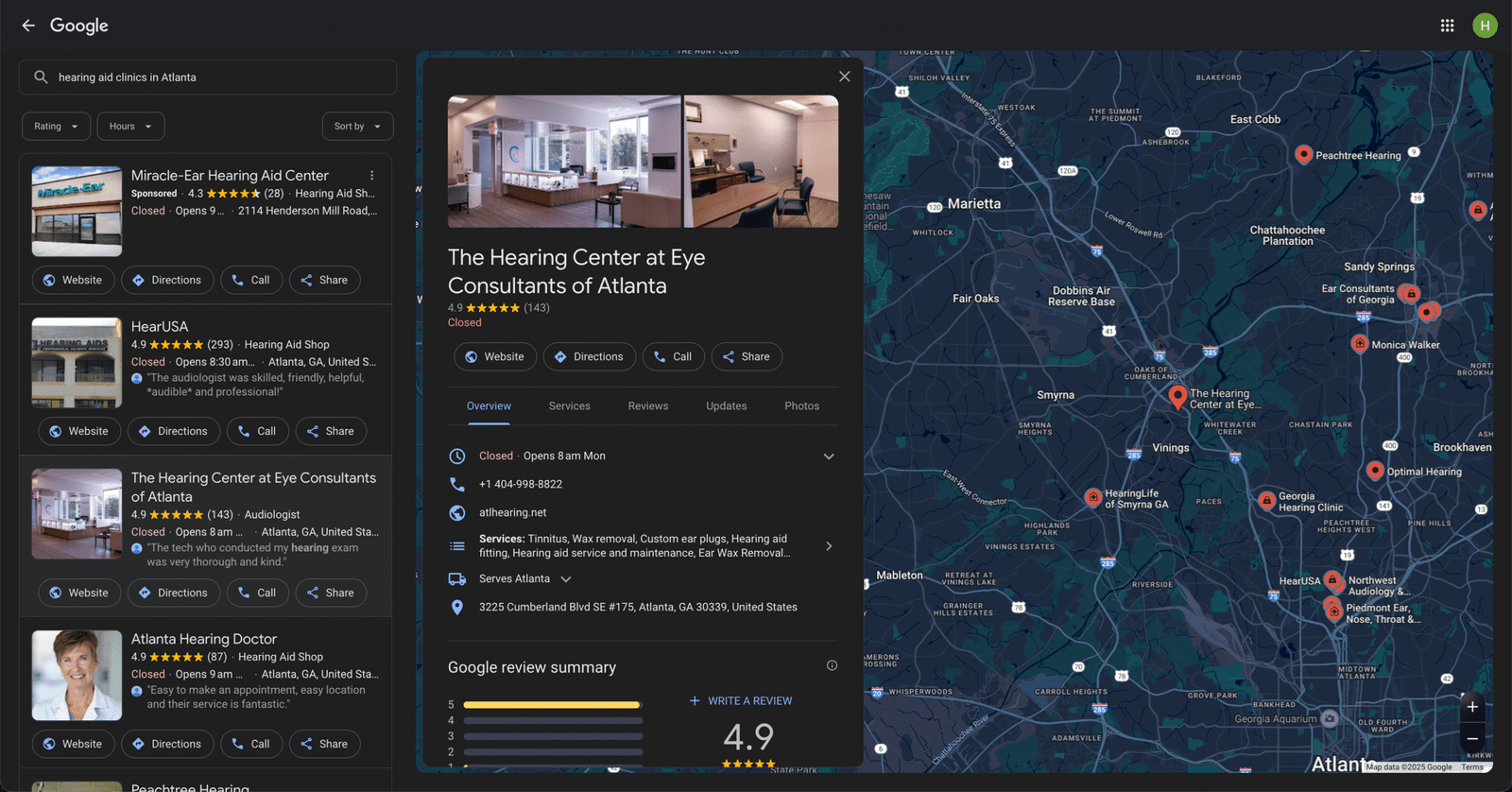This screenshot has width=1512, height=792.
Task: Switch to the Overview tab
Action: (489, 406)
